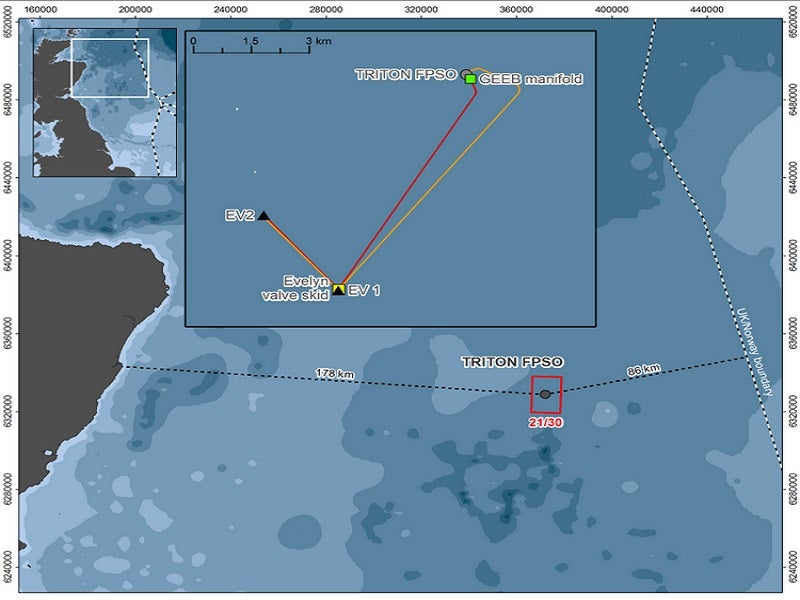This screenshot has height=600, width=800.
Task: Click the "3 km" scale bar label
Action: click(x=317, y=43)
